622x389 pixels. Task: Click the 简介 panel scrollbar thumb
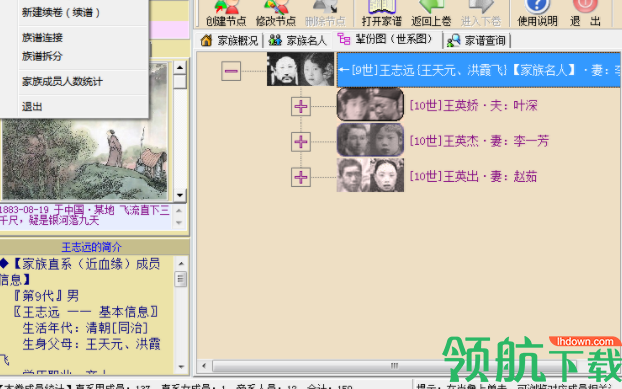[x=181, y=279]
